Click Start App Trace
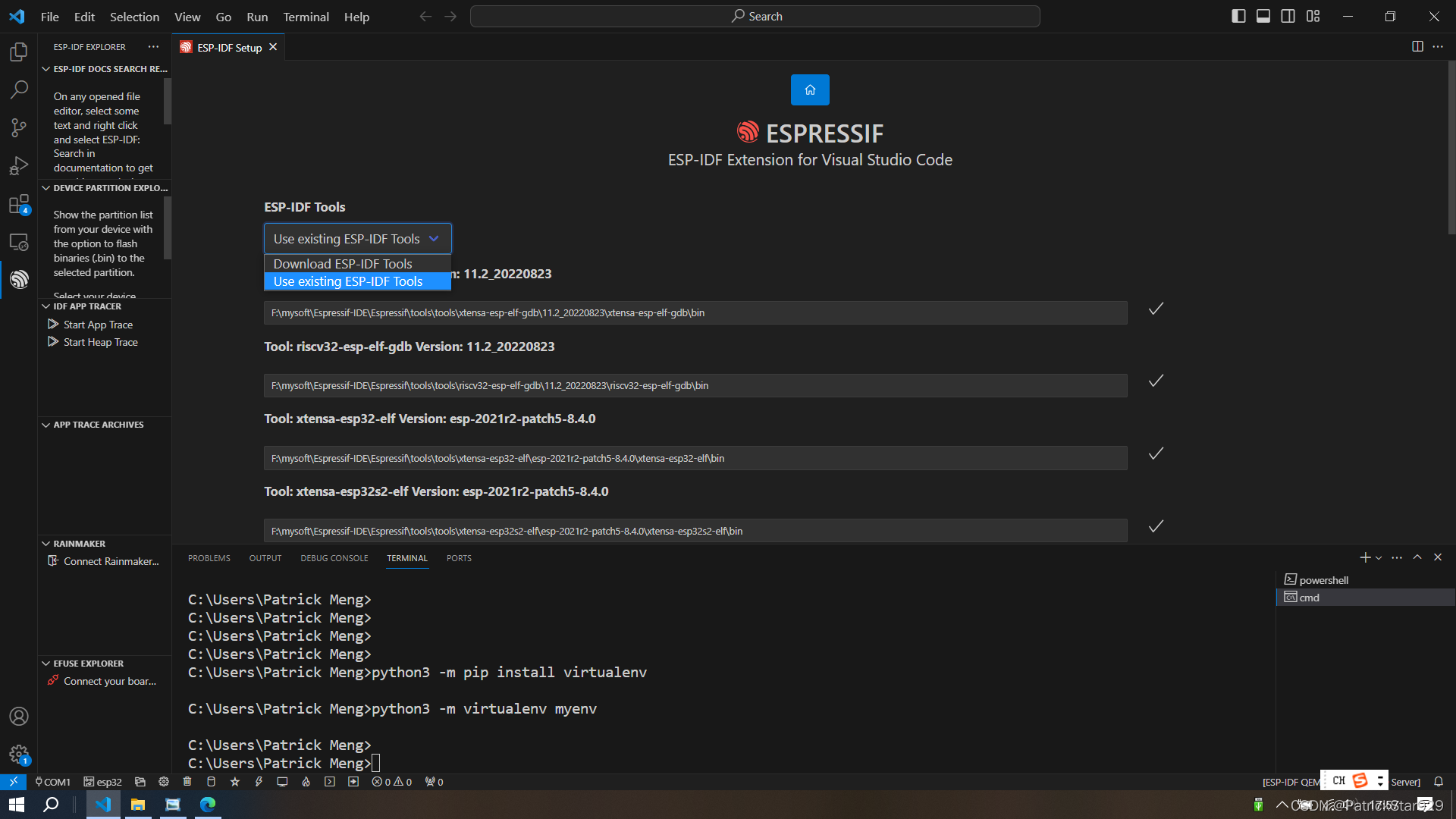The height and width of the screenshot is (819, 1456). coord(98,325)
